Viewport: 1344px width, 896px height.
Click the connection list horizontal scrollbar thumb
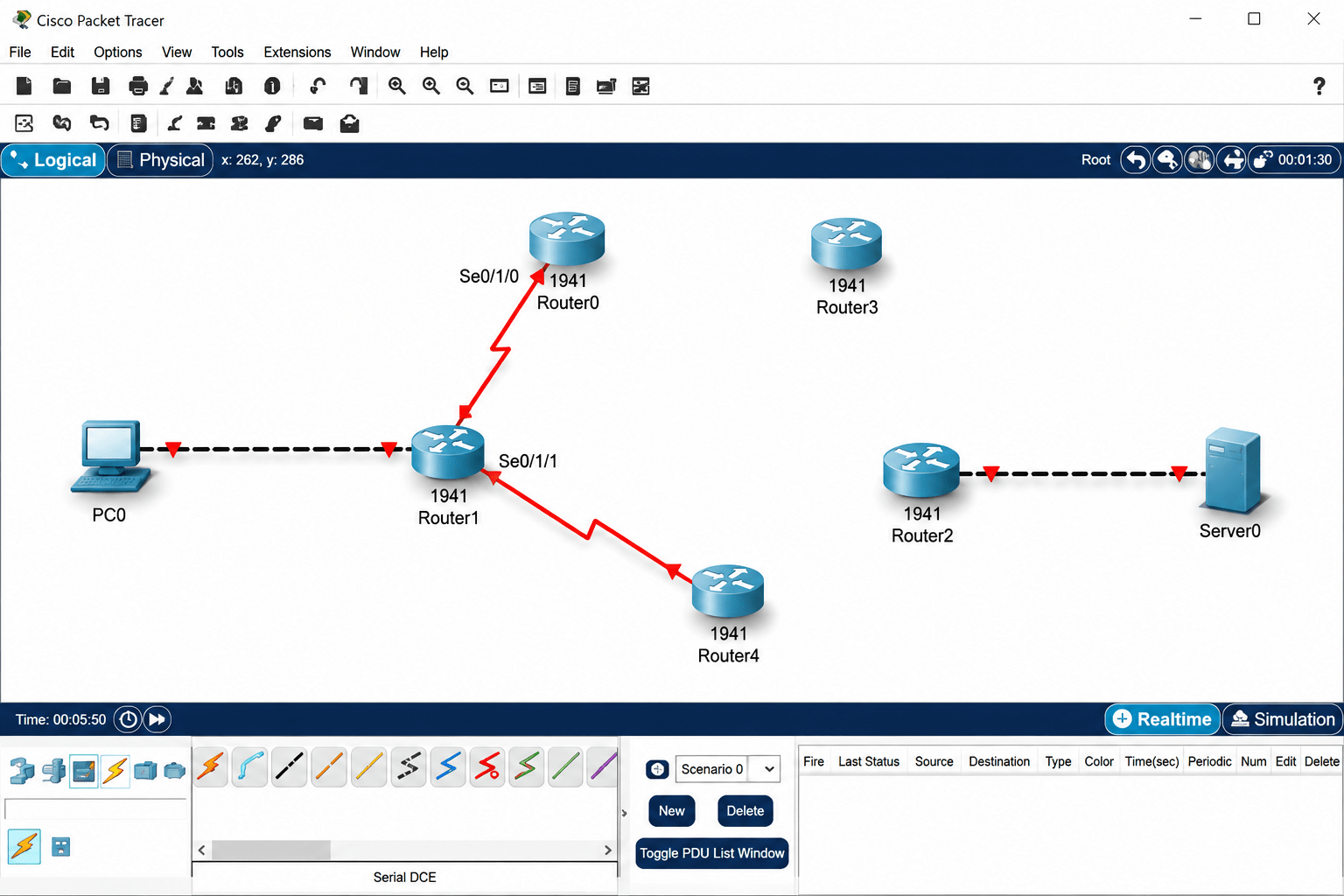click(271, 850)
